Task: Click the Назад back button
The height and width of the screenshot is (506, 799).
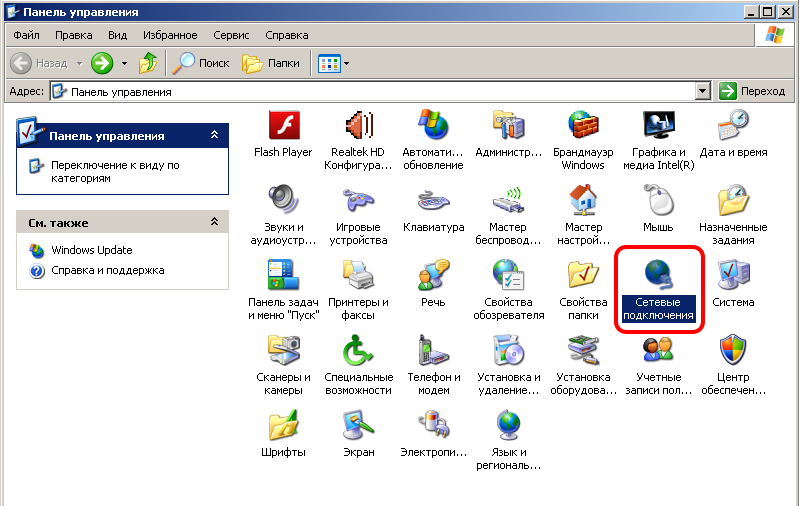Action: pyautogui.click(x=40, y=63)
